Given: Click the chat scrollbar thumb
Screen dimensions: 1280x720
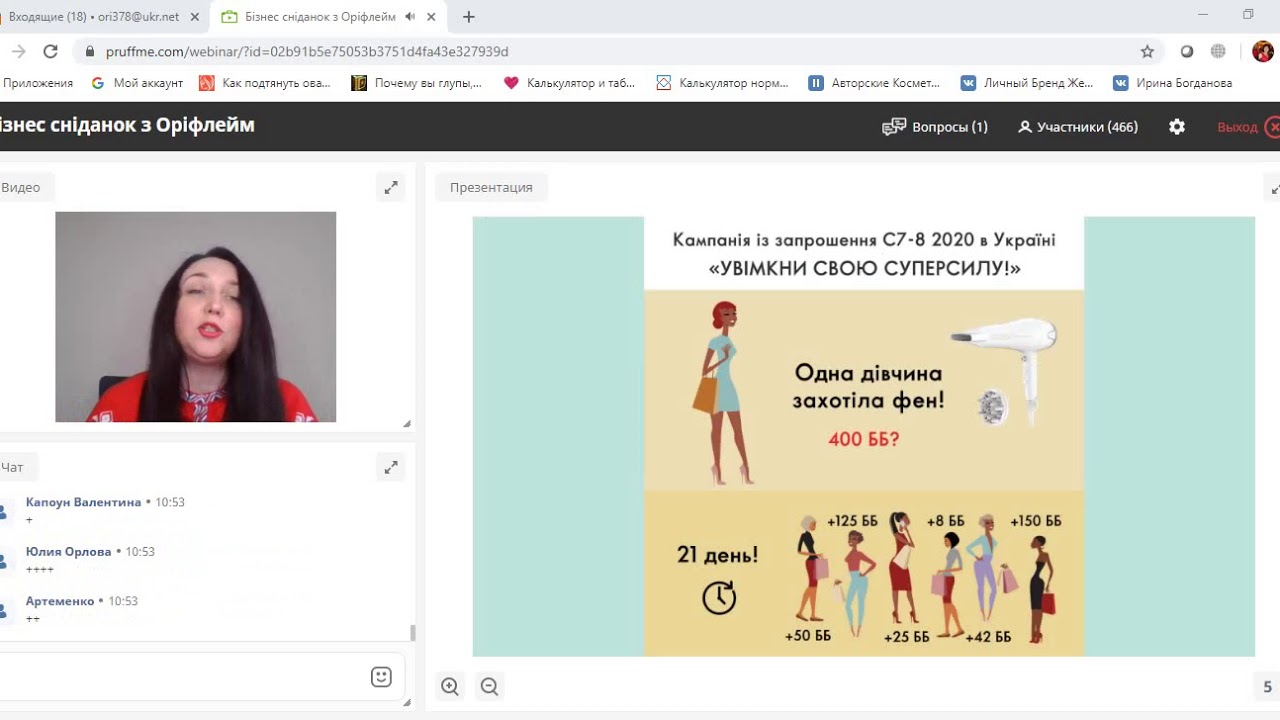Looking at the screenshot, I should pyautogui.click(x=413, y=633).
